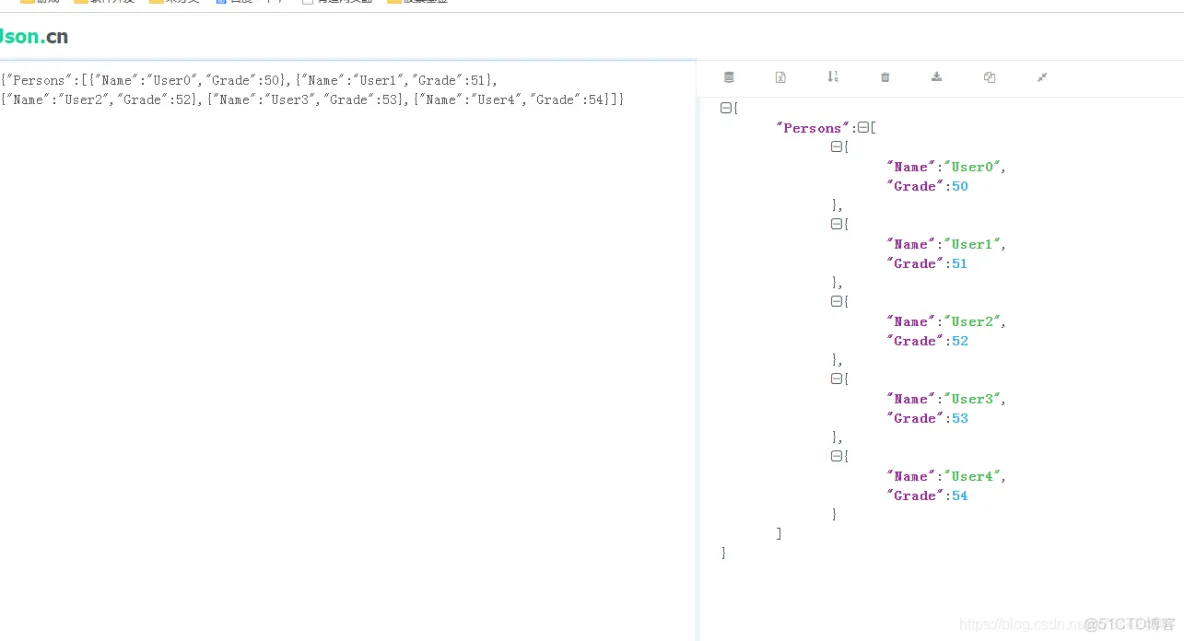Select the grade value 53
1184x641 pixels.
(x=960, y=418)
